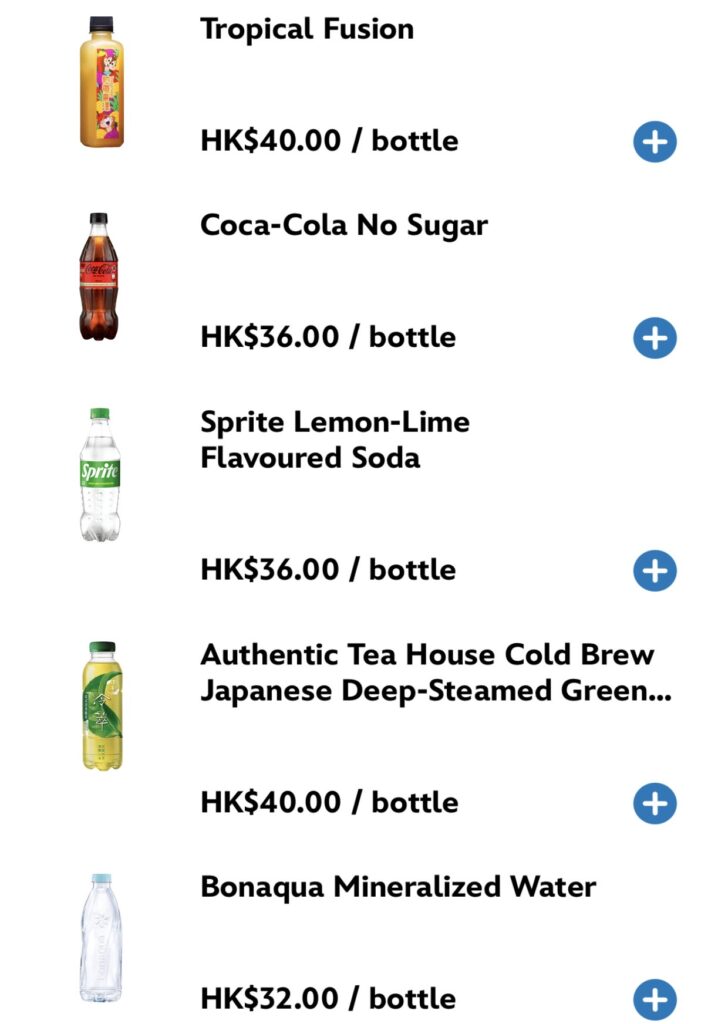The image size is (708, 1024).
Task: Open the Tropical Fusion product title
Action: click(x=307, y=30)
